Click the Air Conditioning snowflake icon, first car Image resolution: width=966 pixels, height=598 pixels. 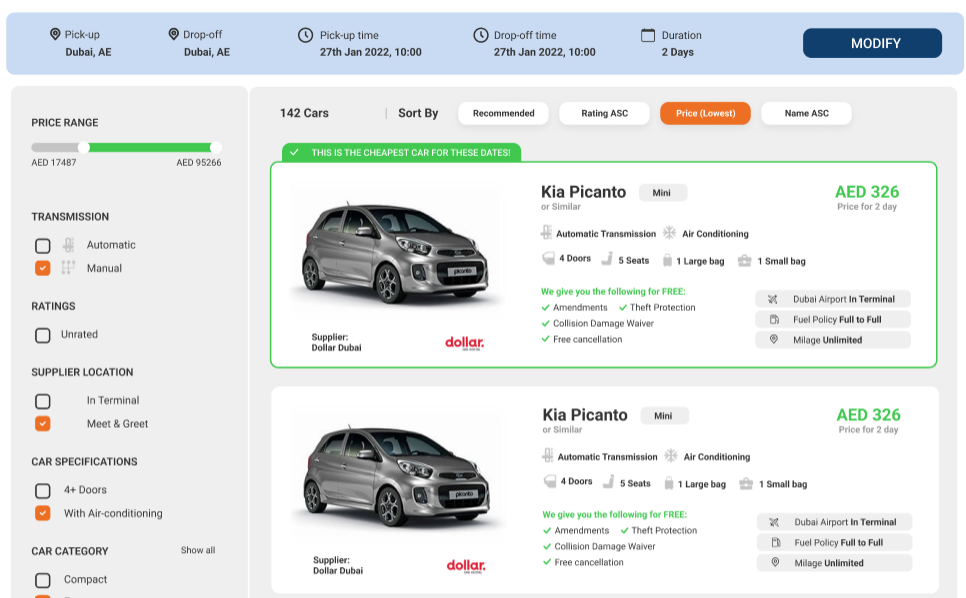[x=669, y=233]
